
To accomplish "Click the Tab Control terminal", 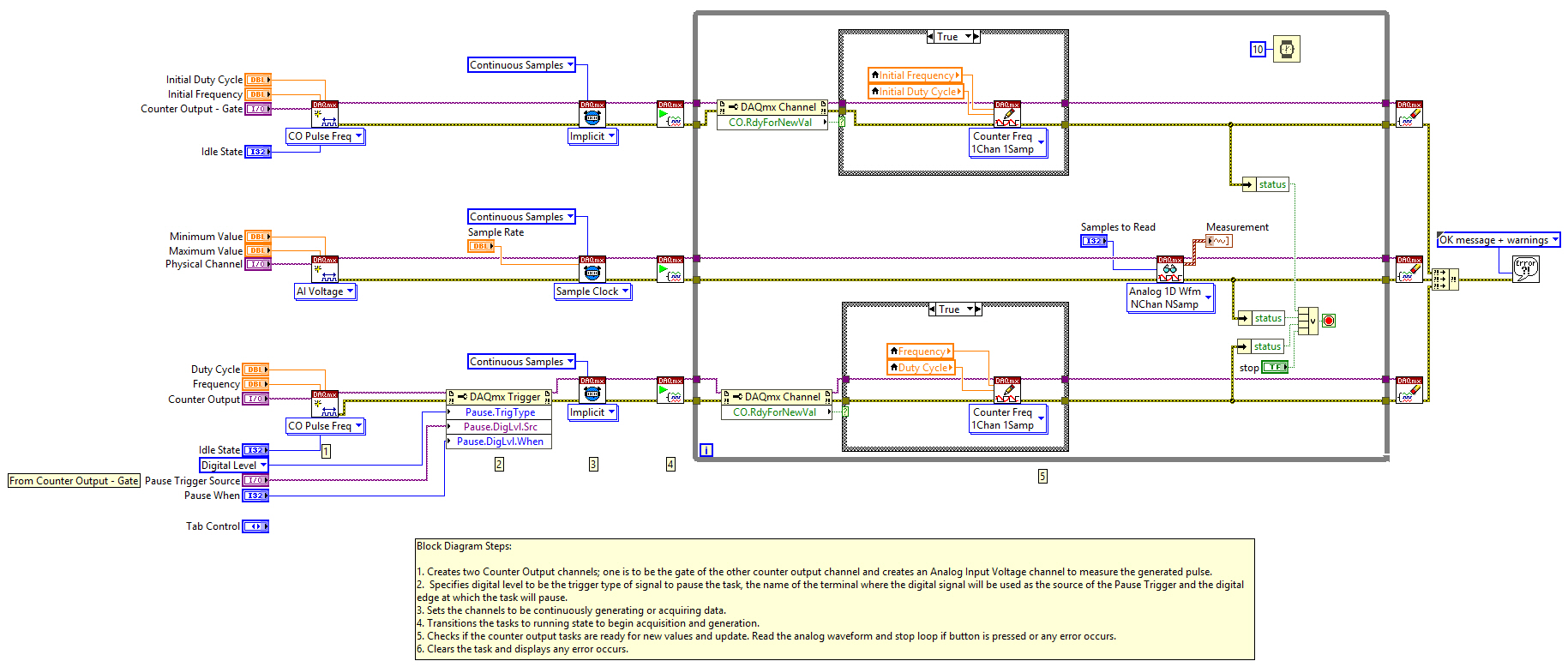I will (255, 526).
